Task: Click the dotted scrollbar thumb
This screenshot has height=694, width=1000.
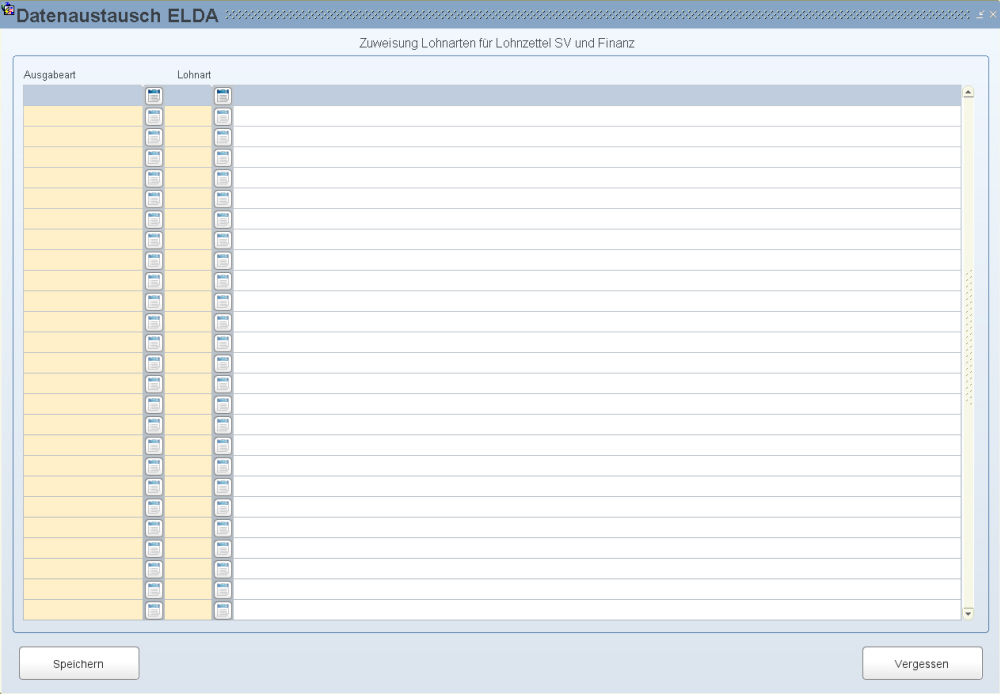Action: [969, 337]
